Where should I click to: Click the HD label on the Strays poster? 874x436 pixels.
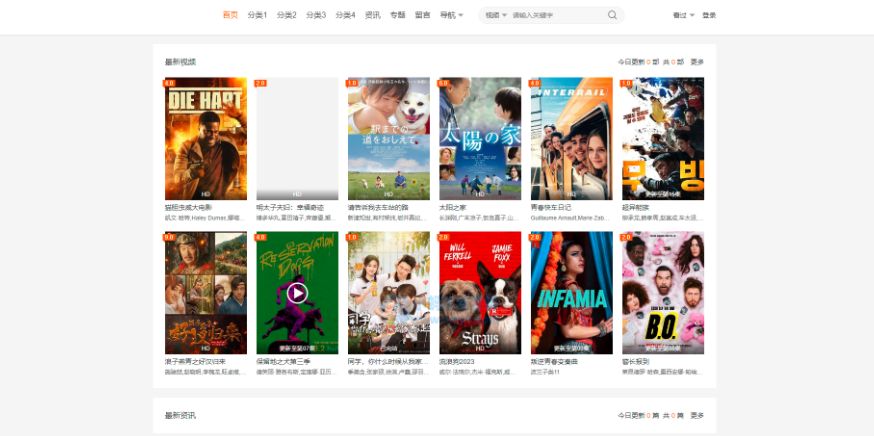(x=480, y=348)
